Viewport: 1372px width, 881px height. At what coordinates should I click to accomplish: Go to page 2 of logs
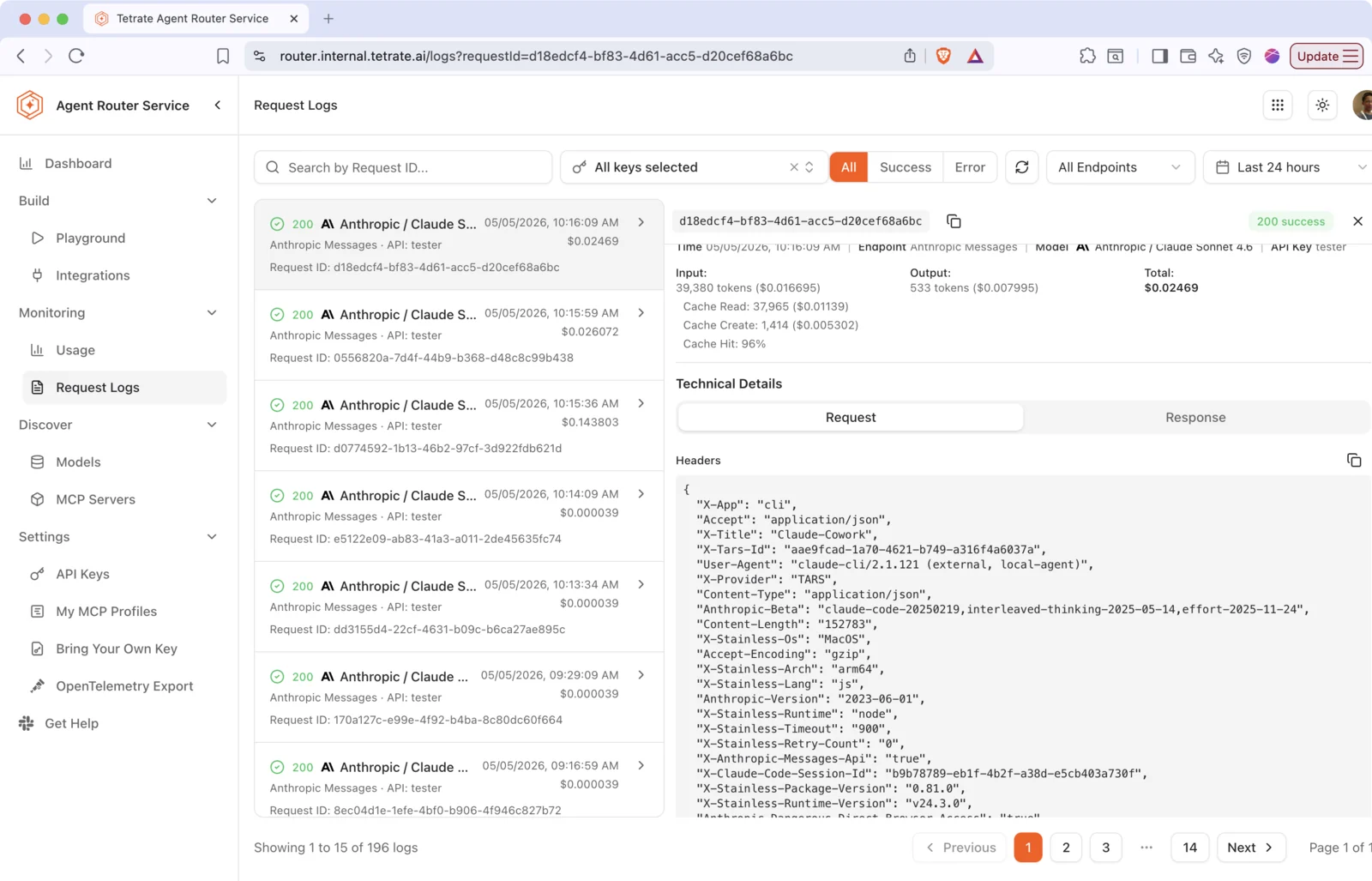pos(1066,848)
